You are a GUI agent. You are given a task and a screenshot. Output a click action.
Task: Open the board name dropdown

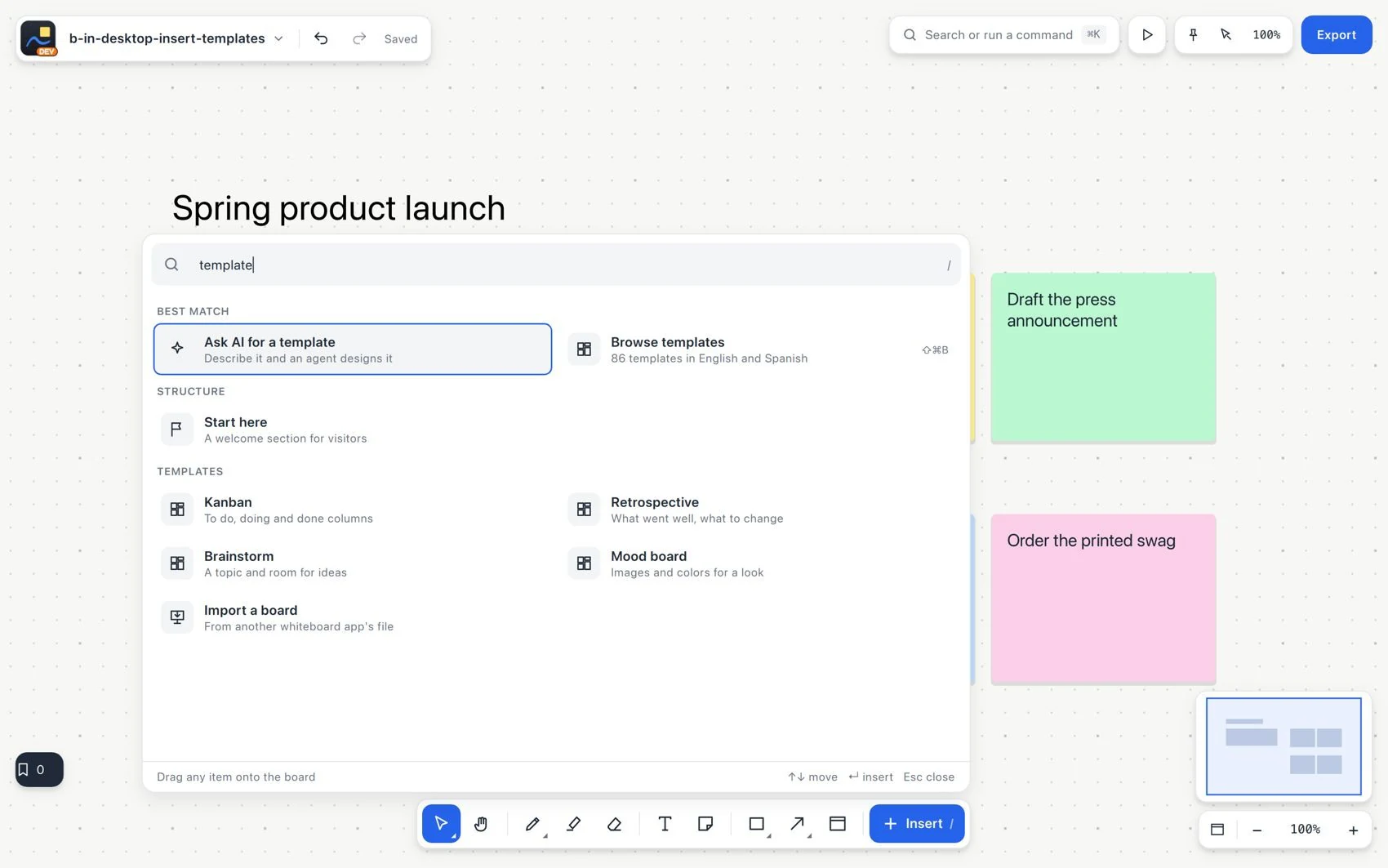point(176,38)
